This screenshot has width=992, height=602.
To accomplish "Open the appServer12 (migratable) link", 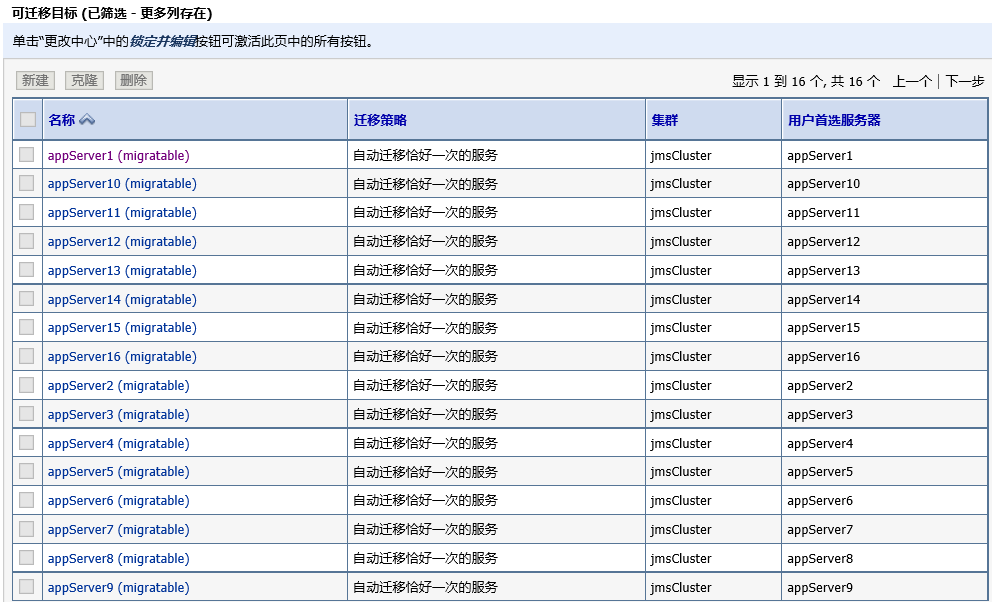I will 122,242.
